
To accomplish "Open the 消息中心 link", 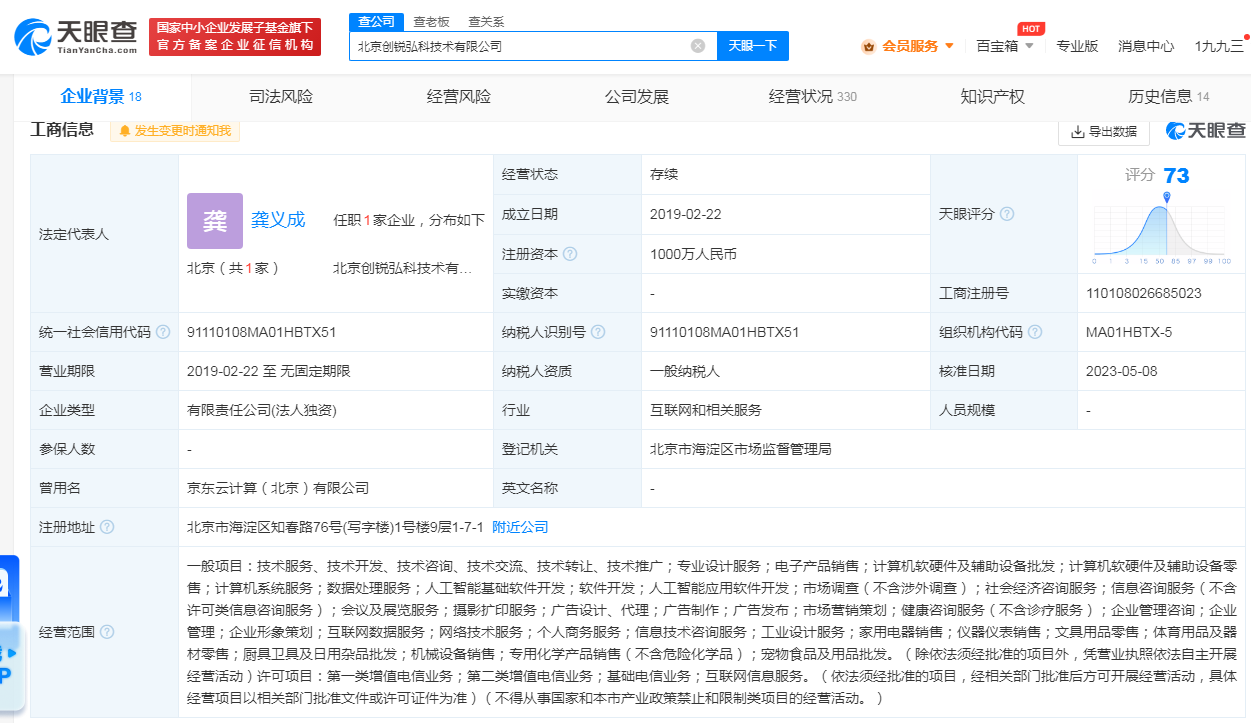I will 1146,46.
